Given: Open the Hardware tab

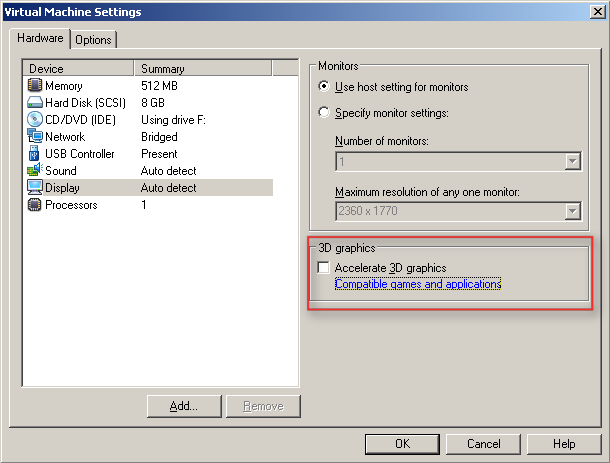Looking at the screenshot, I should tap(41, 38).
